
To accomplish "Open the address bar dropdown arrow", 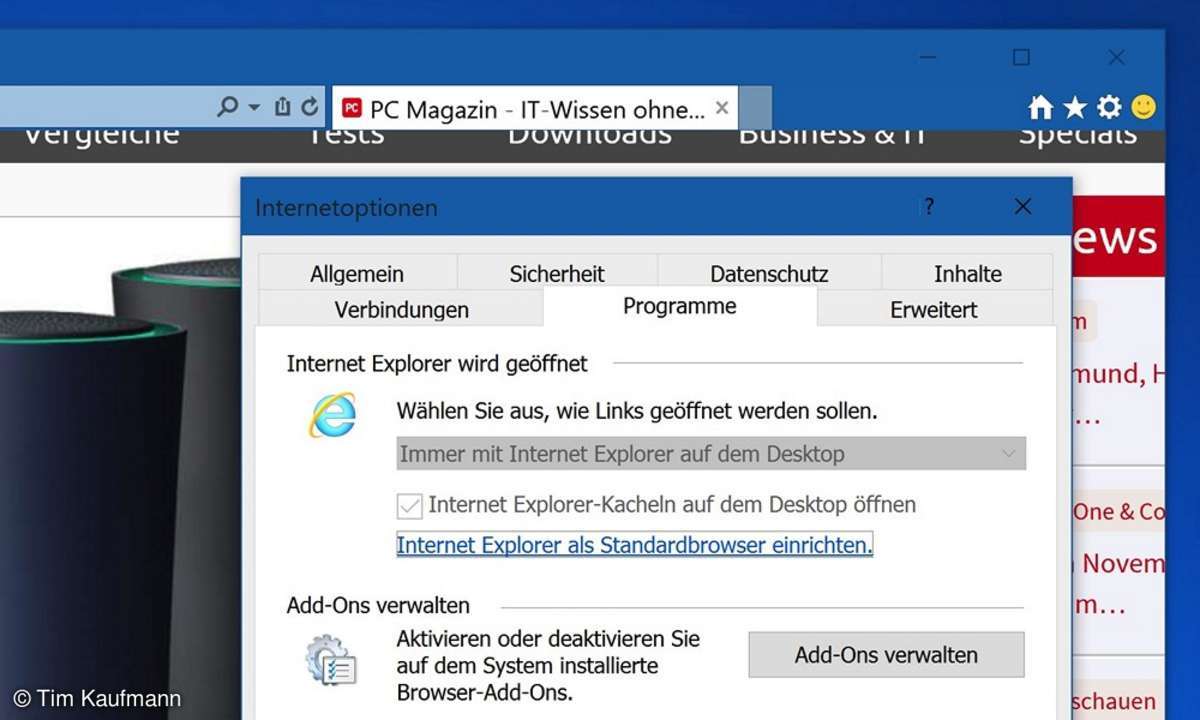I will [254, 107].
